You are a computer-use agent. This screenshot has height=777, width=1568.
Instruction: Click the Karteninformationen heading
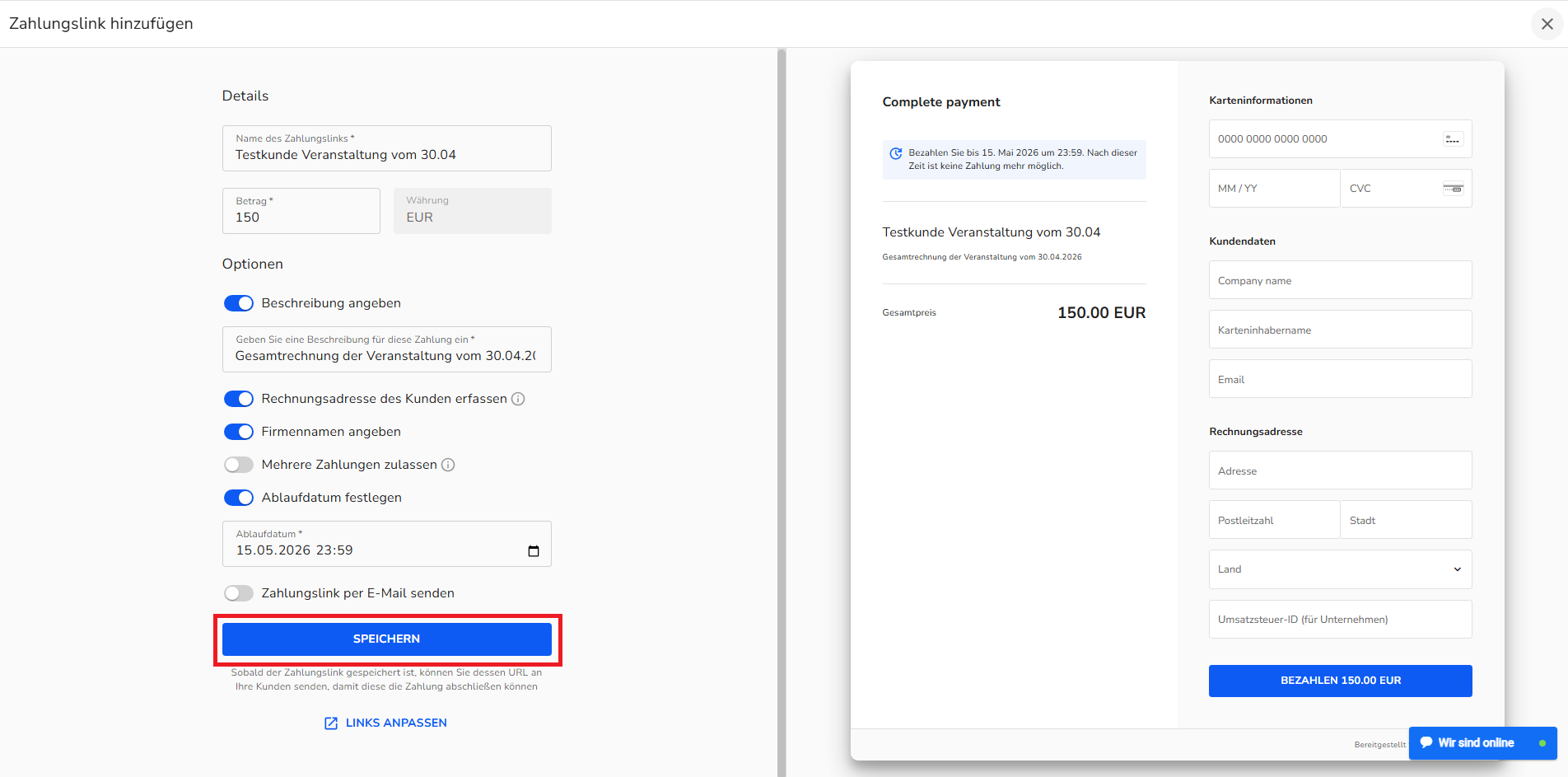(x=1260, y=101)
